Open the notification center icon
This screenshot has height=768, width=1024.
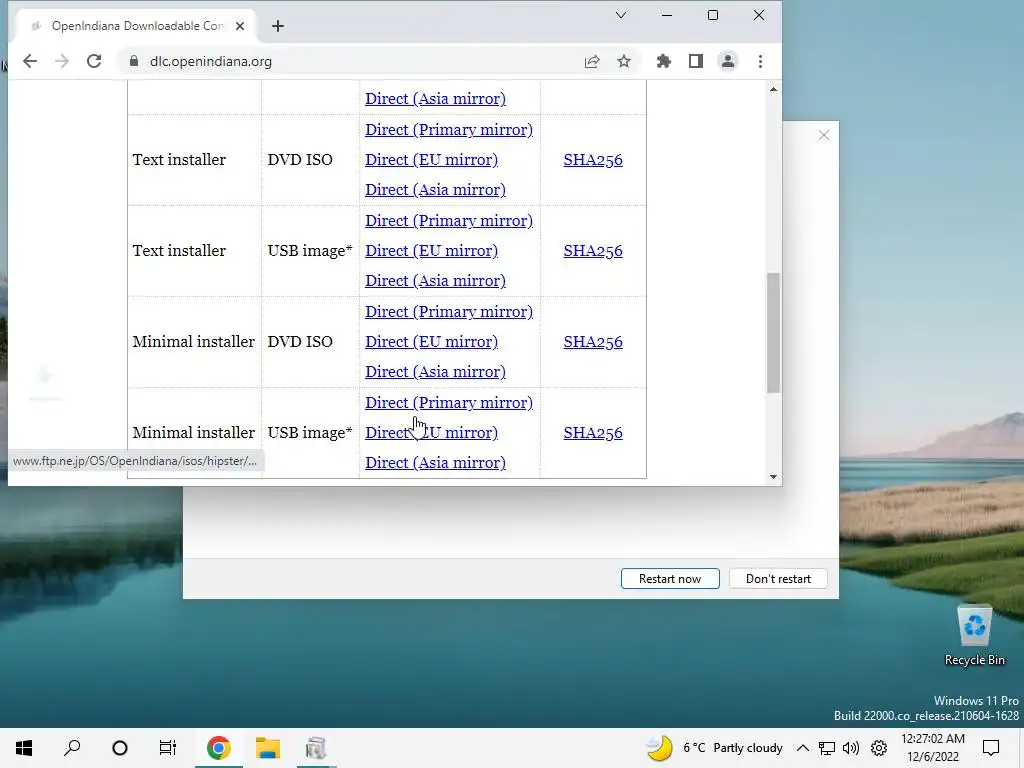[991, 748]
